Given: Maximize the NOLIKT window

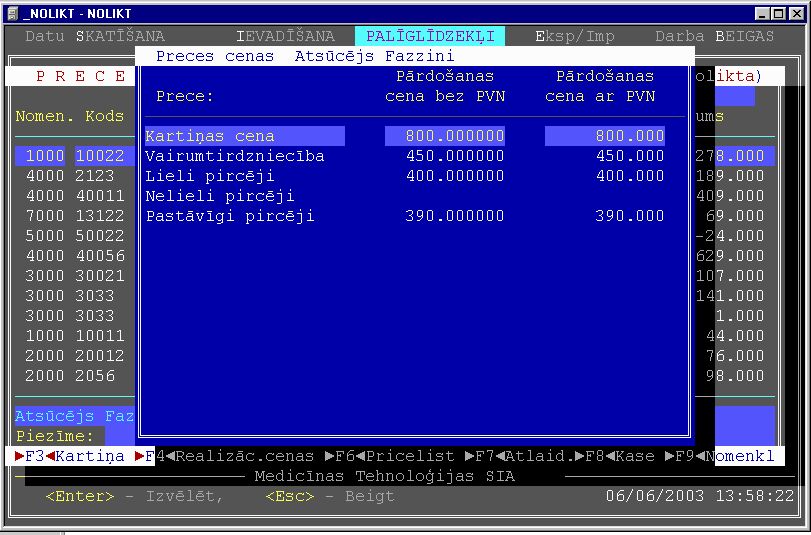Looking at the screenshot, I should pos(779,13).
